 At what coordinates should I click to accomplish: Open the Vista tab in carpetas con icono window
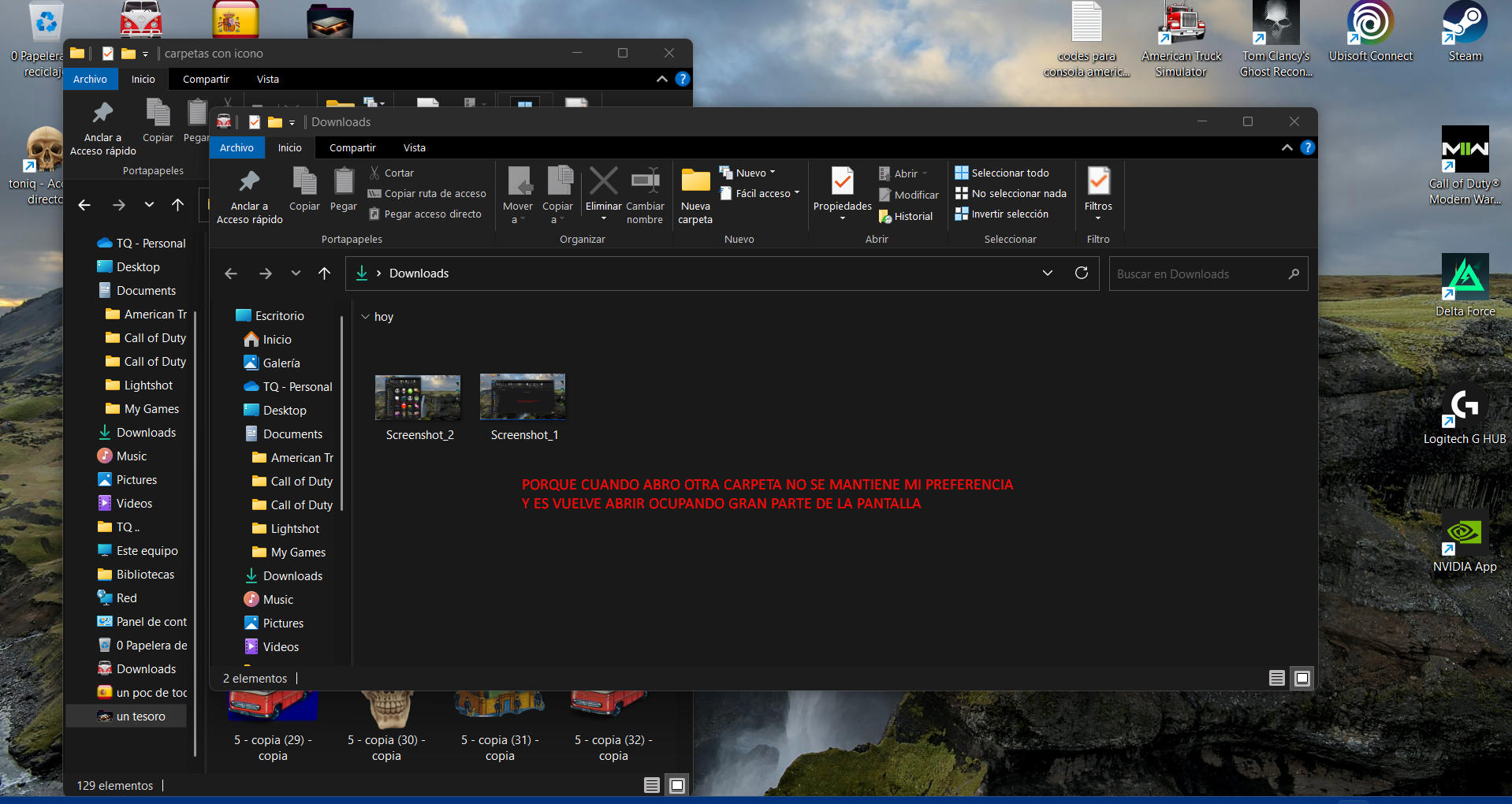tap(268, 79)
